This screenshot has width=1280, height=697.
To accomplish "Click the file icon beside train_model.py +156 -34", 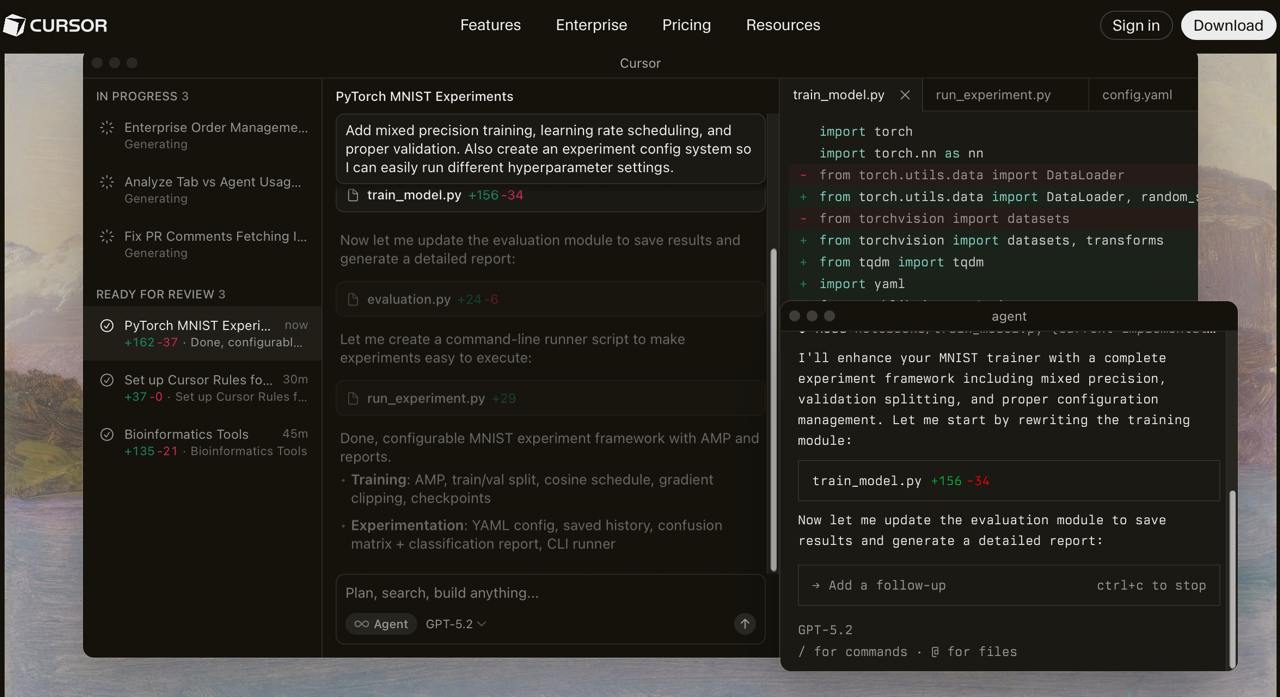I will tap(353, 195).
